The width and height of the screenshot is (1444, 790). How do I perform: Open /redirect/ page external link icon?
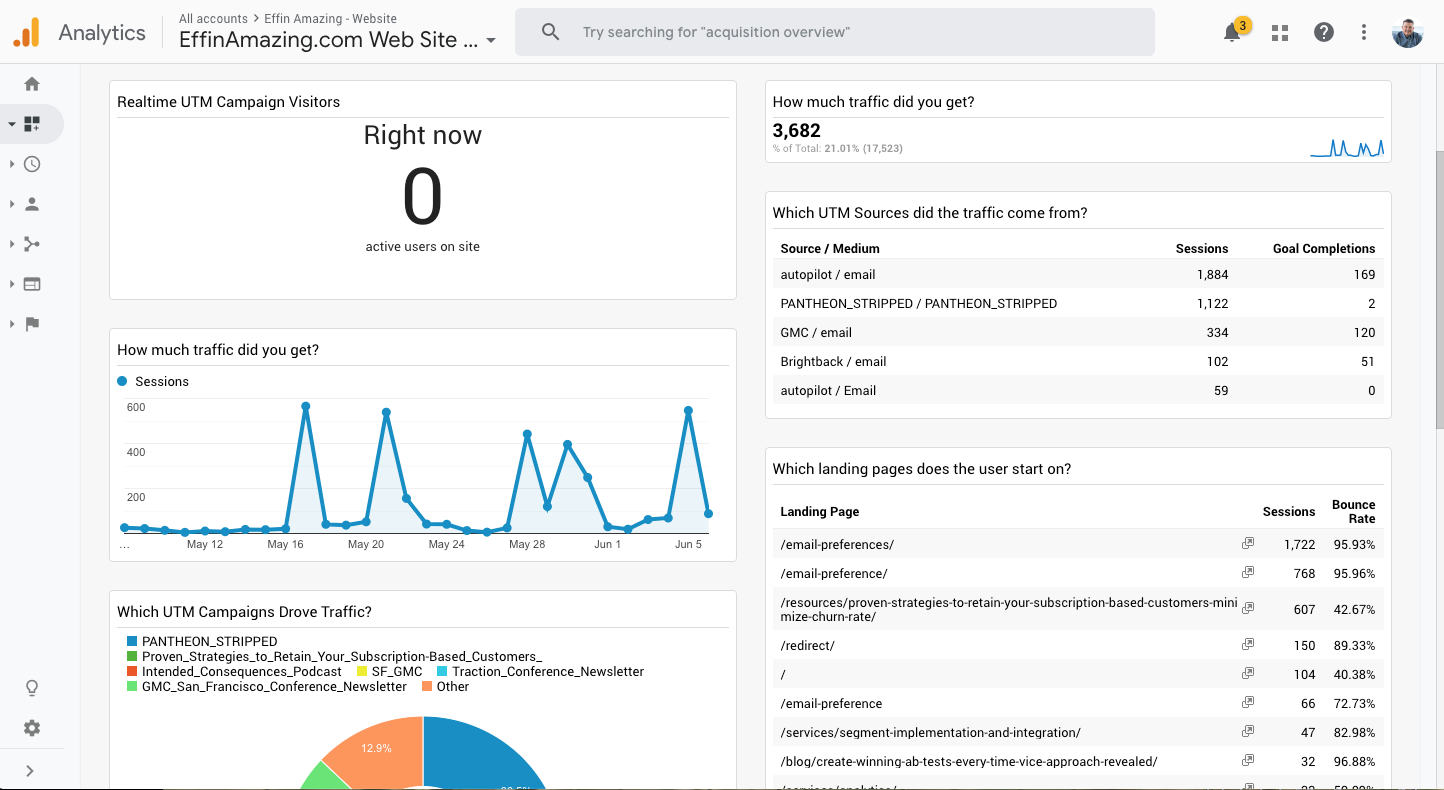click(x=1248, y=645)
